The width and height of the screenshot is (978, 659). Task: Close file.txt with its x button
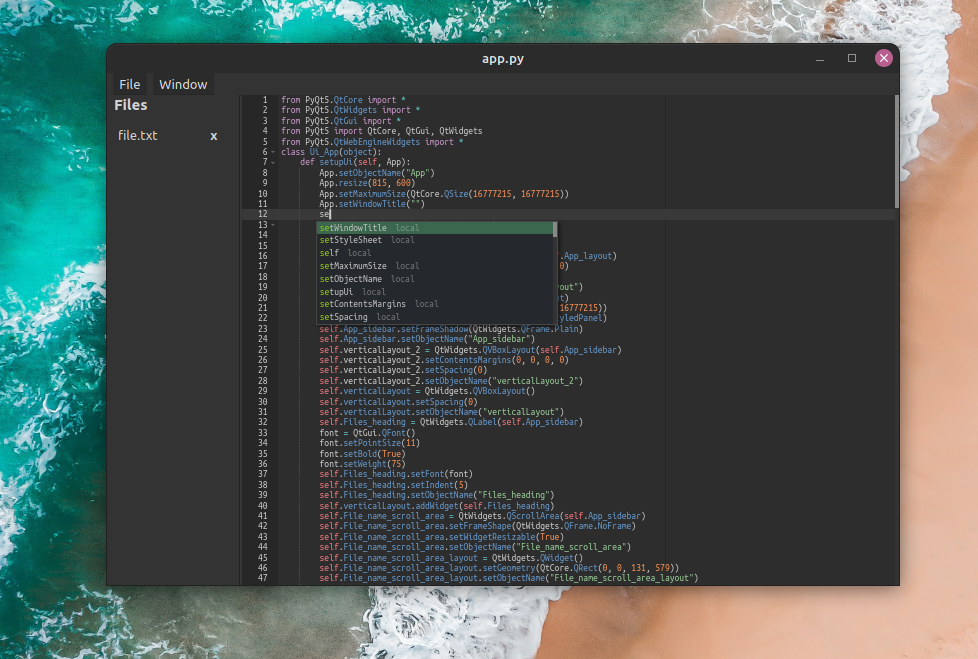coord(214,136)
